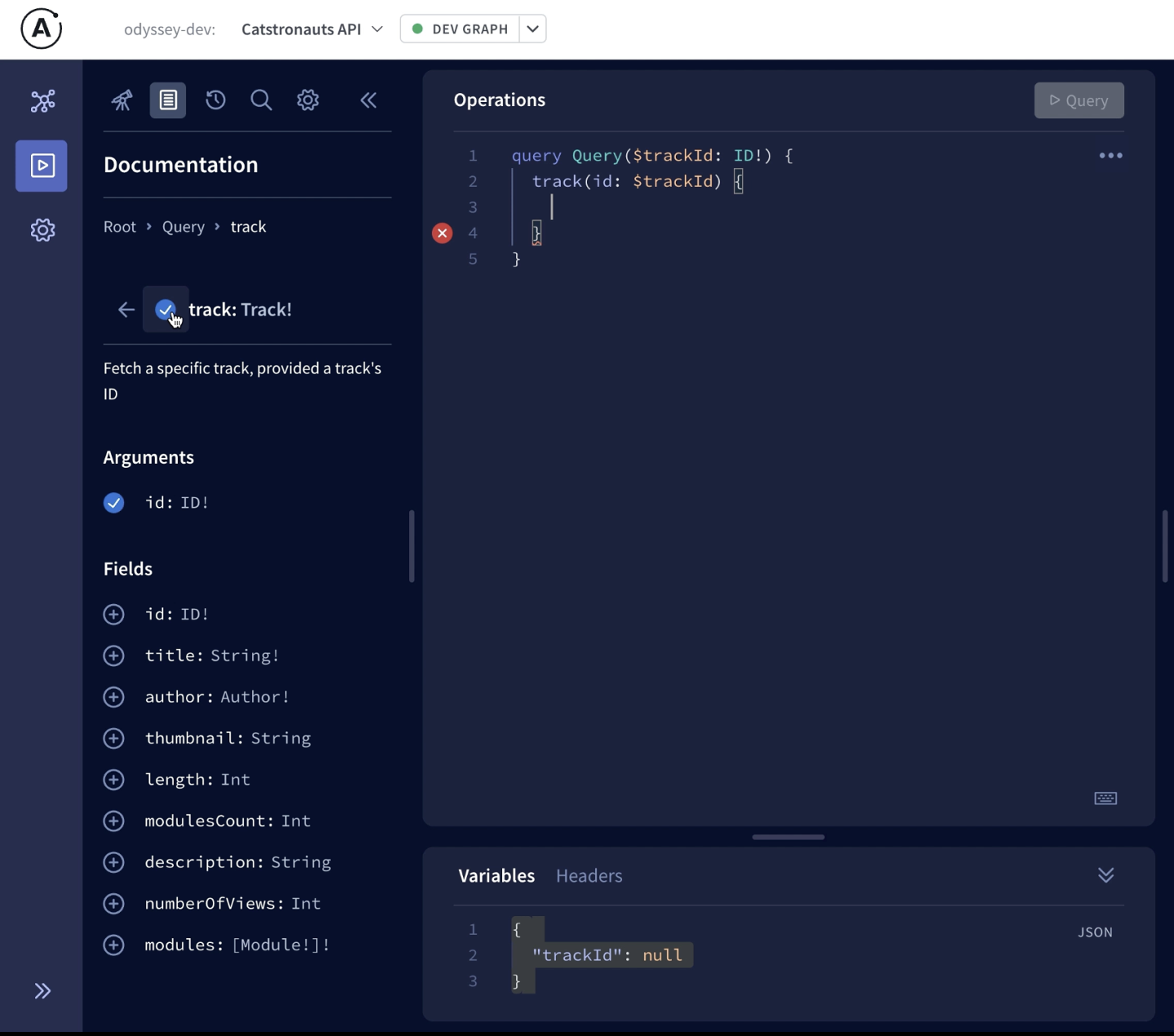Open Explorer settings gear icon
This screenshot has width=1174, height=1036.
(307, 100)
